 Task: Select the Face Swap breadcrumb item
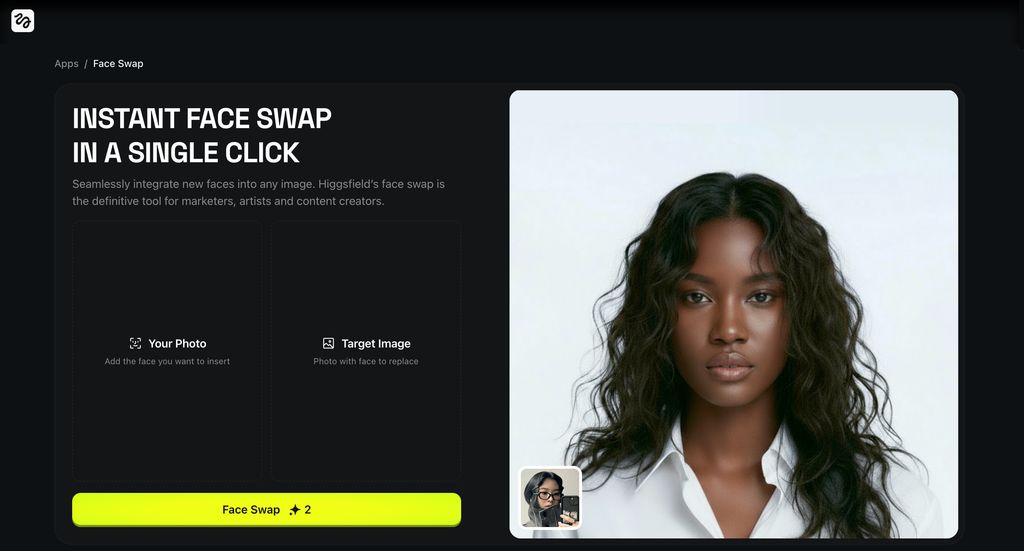point(118,63)
